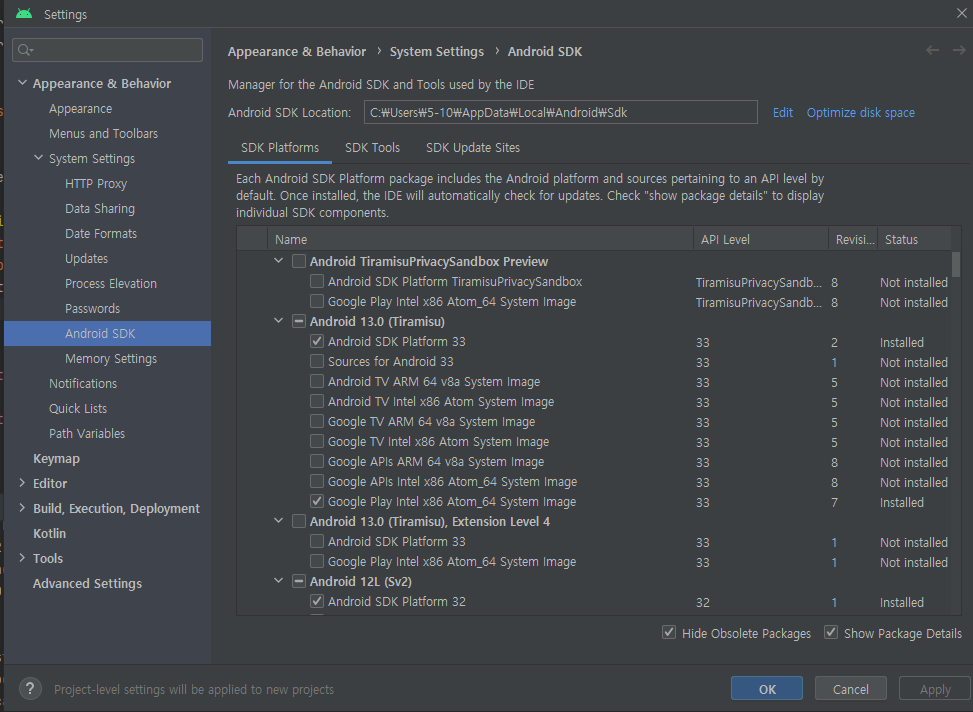Sort by the Status column header
Viewport: 973px width, 712px height.
[x=913, y=239]
